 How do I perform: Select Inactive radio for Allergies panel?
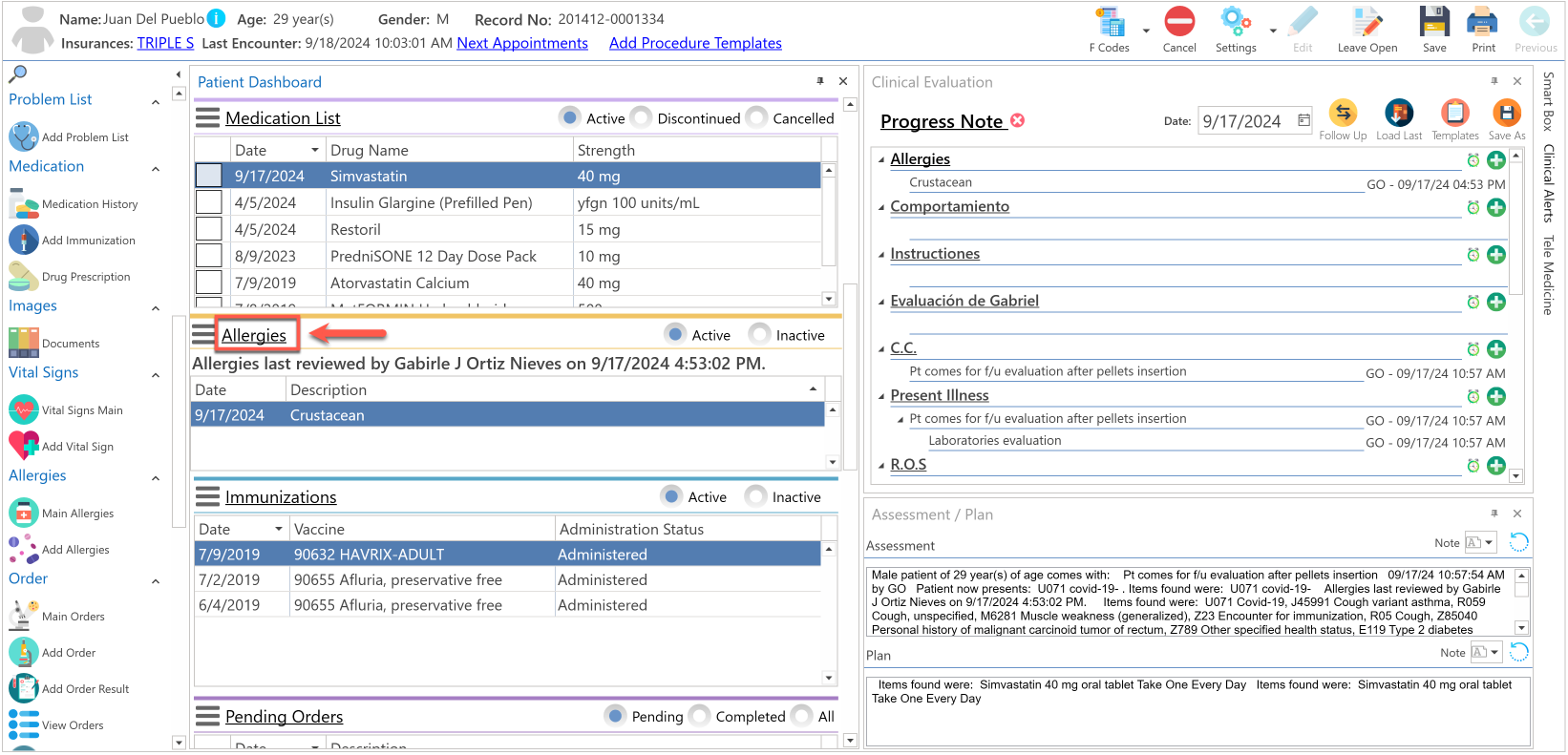coord(760,334)
